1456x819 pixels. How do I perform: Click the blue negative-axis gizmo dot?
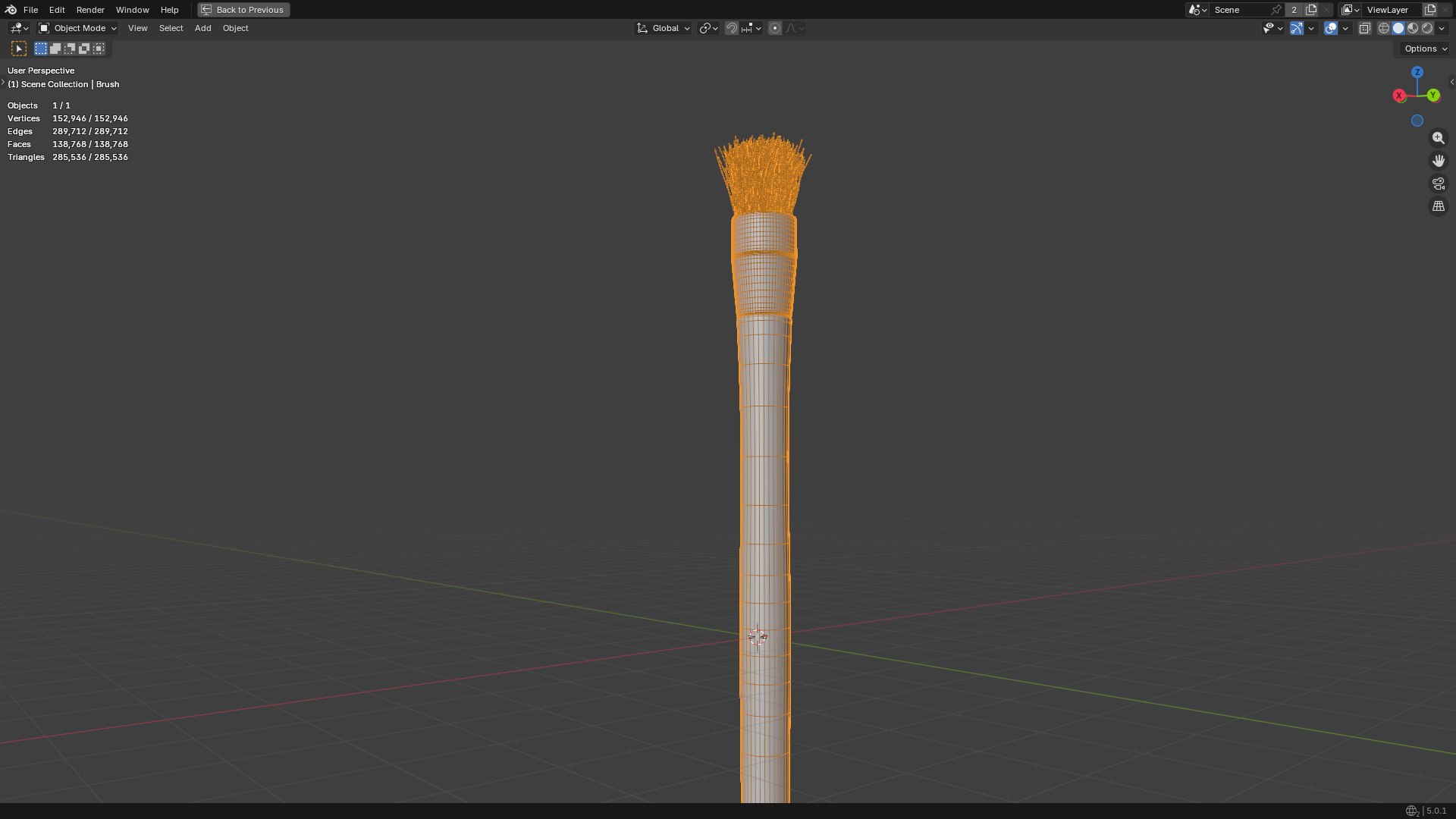1417,121
